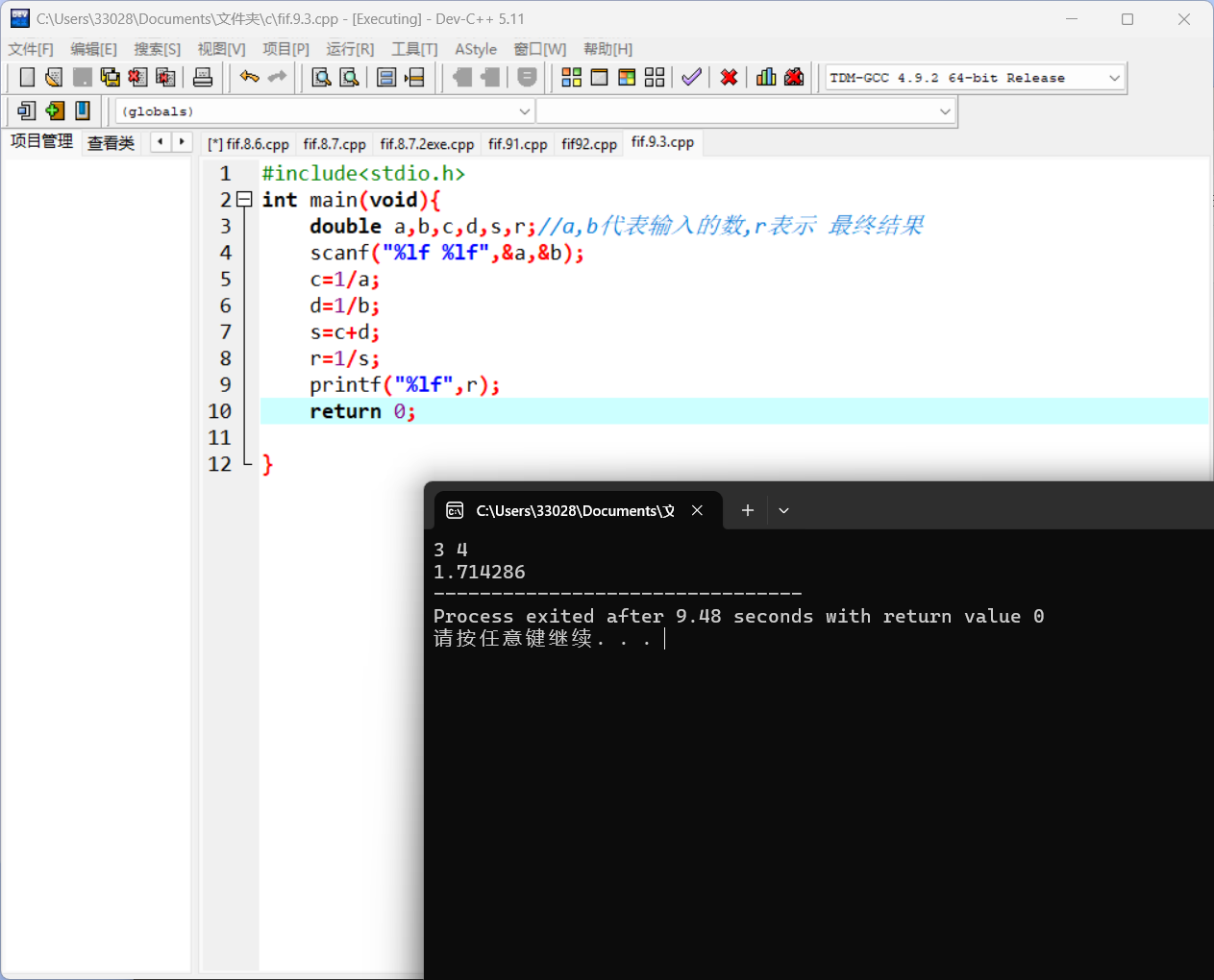Image resolution: width=1214 pixels, height=980 pixels.
Task: Close the terminal tab C:\Users\33028\Documents
Action: coord(697,510)
